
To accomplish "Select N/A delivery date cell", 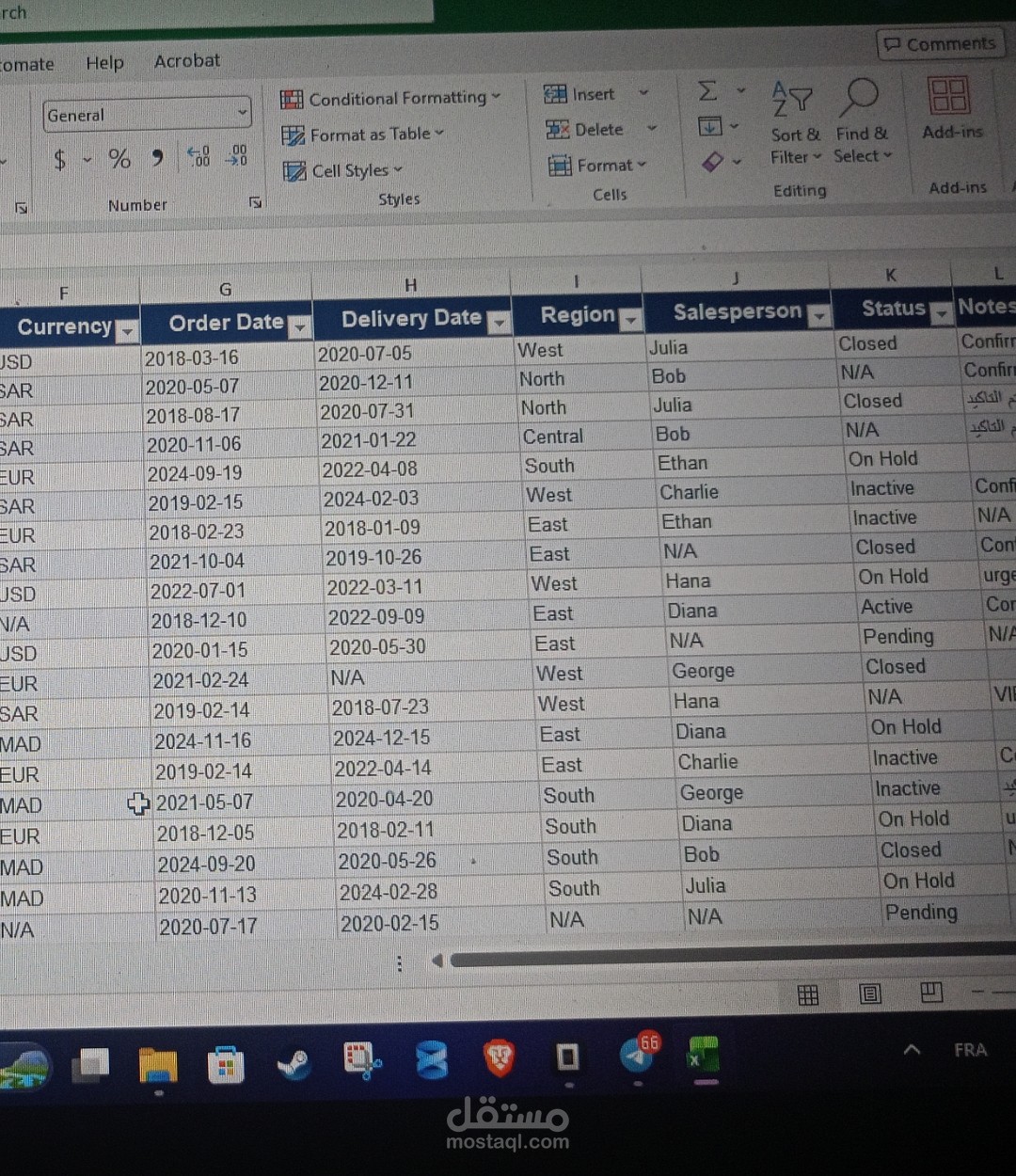I will [430, 677].
